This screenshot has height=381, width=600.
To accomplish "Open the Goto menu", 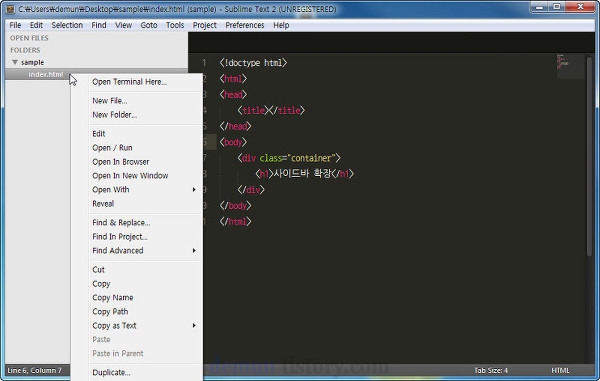I will 149,25.
